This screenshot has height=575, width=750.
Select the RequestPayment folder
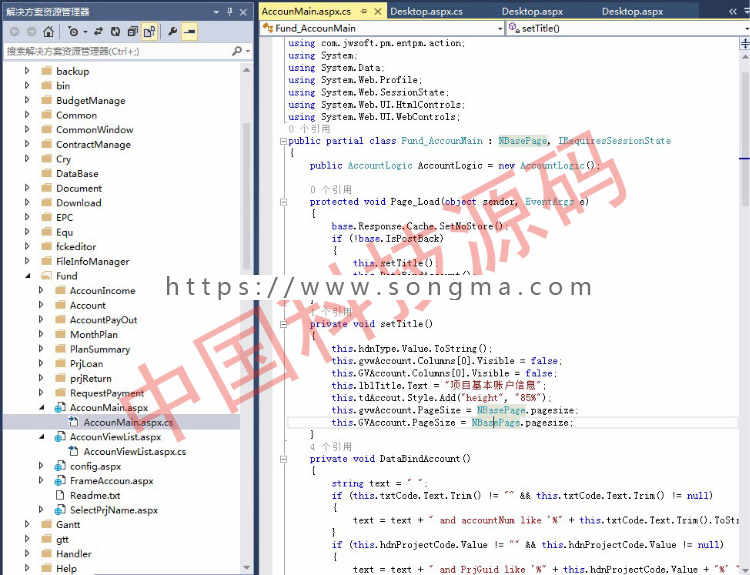[x=107, y=393]
